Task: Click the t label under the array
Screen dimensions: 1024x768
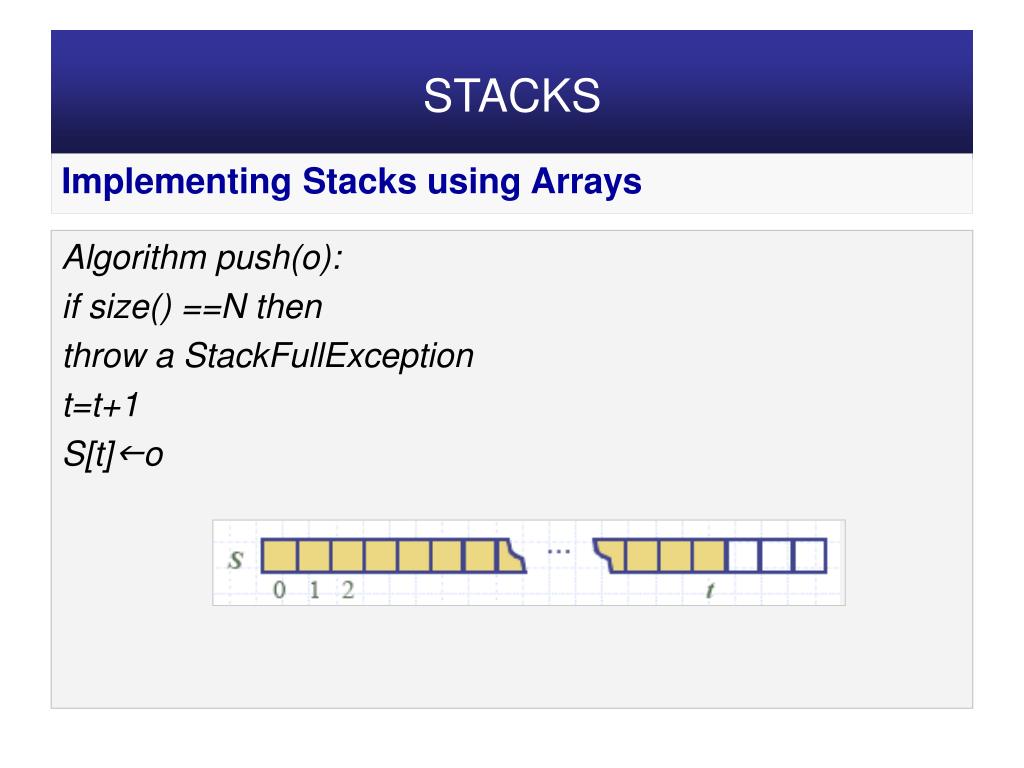Action: click(710, 590)
